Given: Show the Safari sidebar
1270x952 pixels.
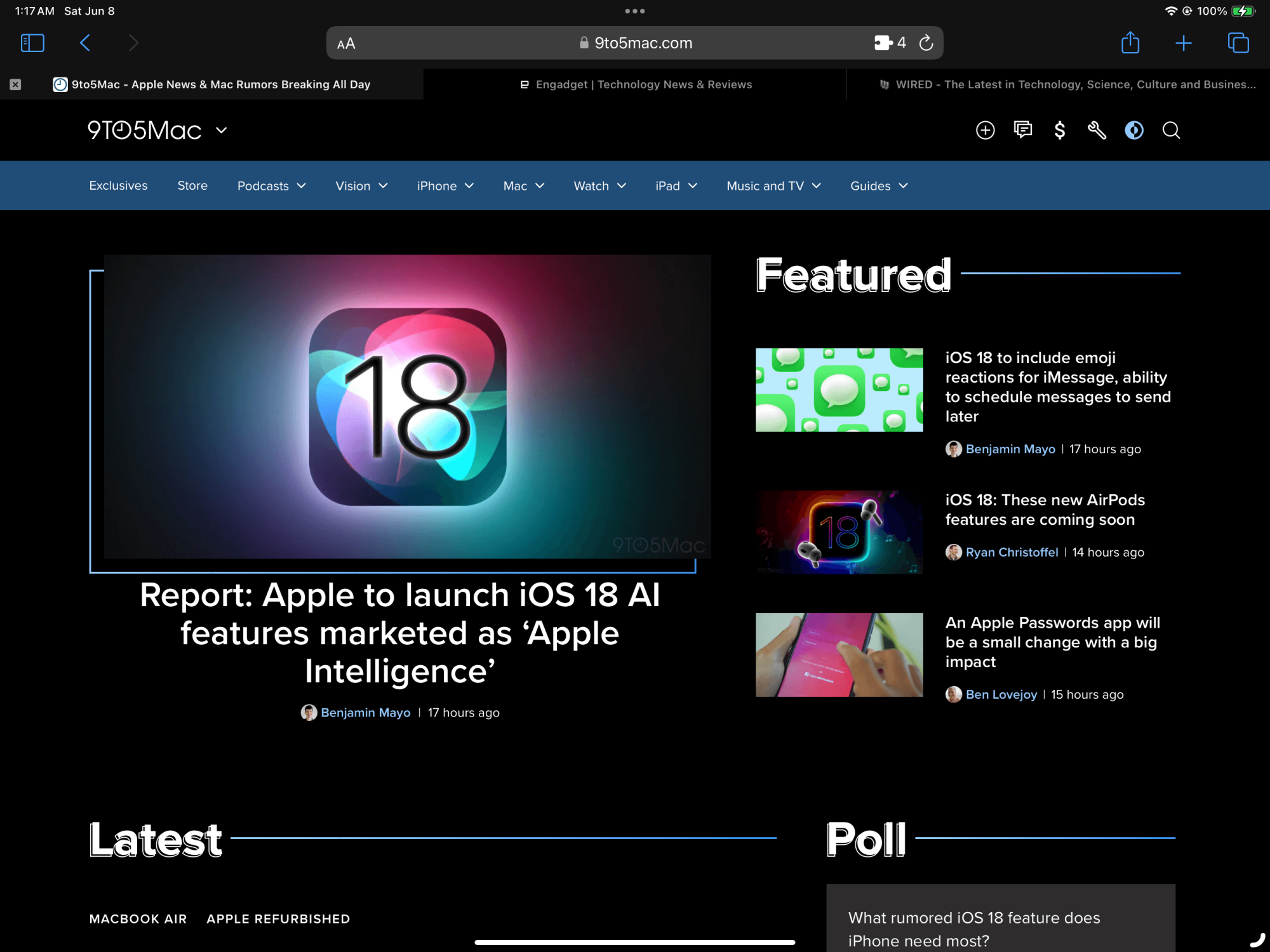Looking at the screenshot, I should [x=32, y=43].
